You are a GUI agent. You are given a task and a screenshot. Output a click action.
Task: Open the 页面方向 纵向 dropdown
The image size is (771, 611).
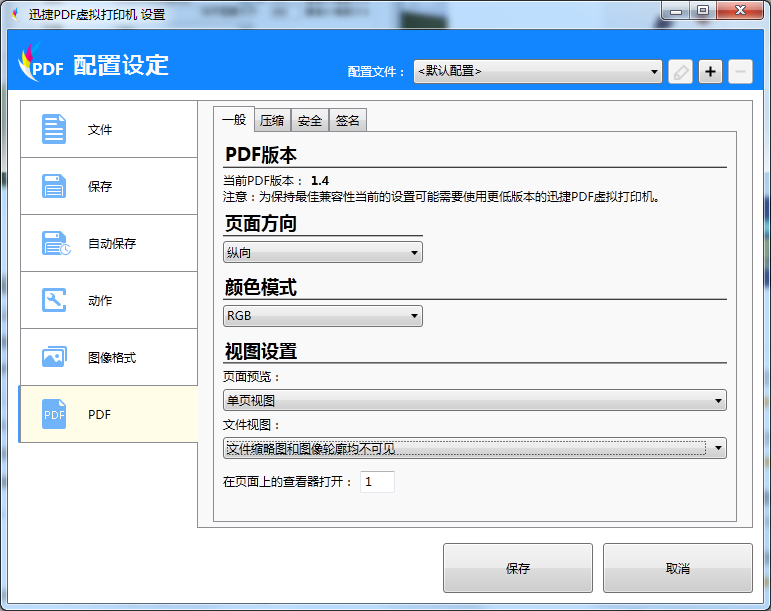[323, 252]
